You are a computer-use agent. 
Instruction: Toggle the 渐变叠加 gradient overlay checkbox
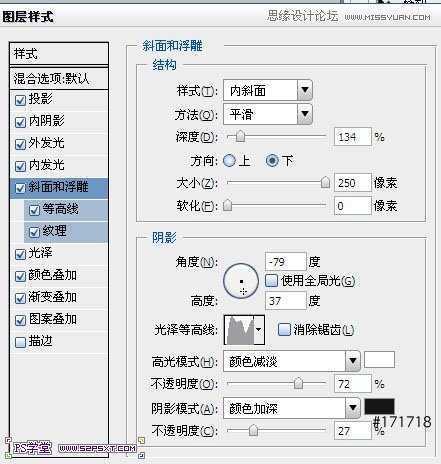point(20,298)
